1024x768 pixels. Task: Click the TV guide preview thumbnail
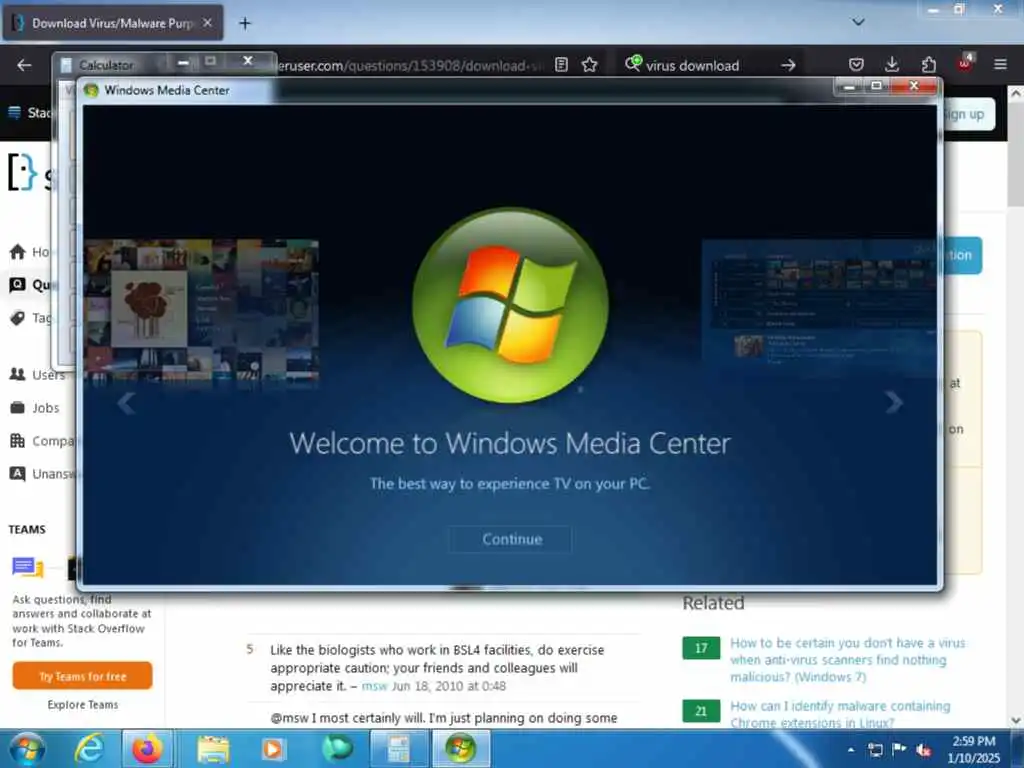tap(819, 308)
